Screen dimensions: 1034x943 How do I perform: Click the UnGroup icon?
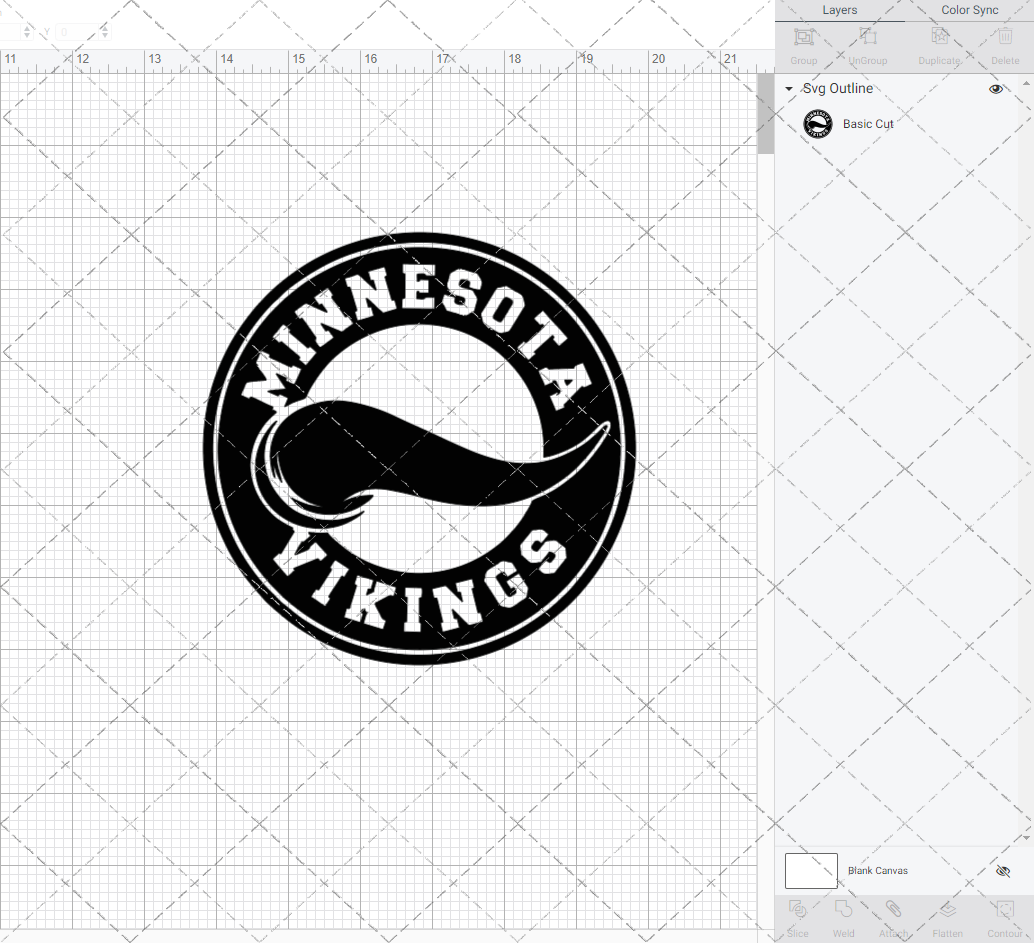click(867, 38)
